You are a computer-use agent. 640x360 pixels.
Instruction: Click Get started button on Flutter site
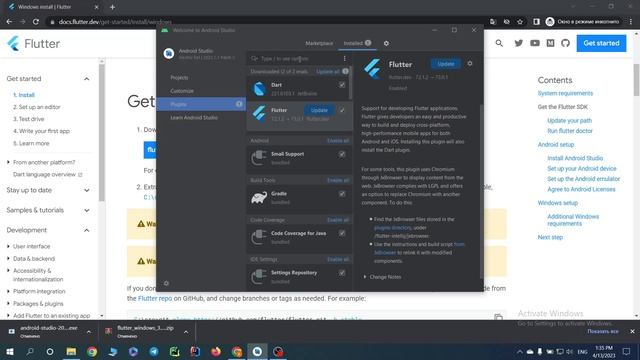click(601, 43)
